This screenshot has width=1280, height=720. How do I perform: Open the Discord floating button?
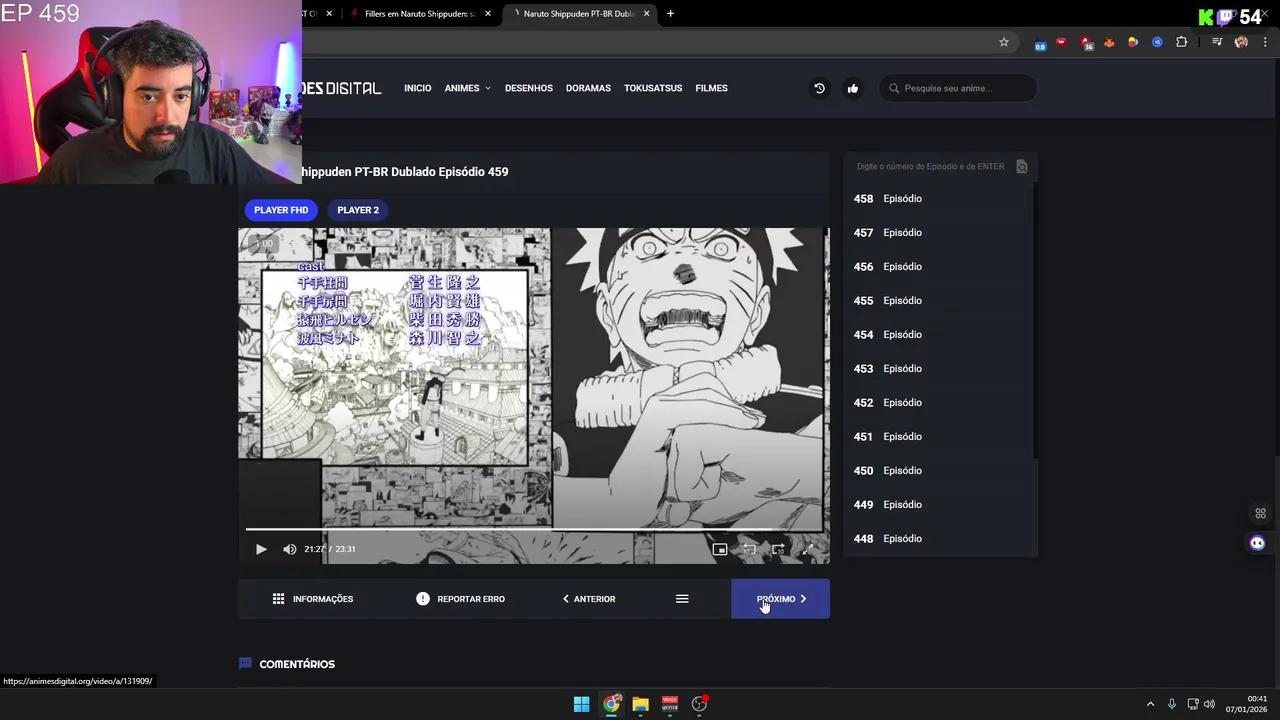point(1258,543)
